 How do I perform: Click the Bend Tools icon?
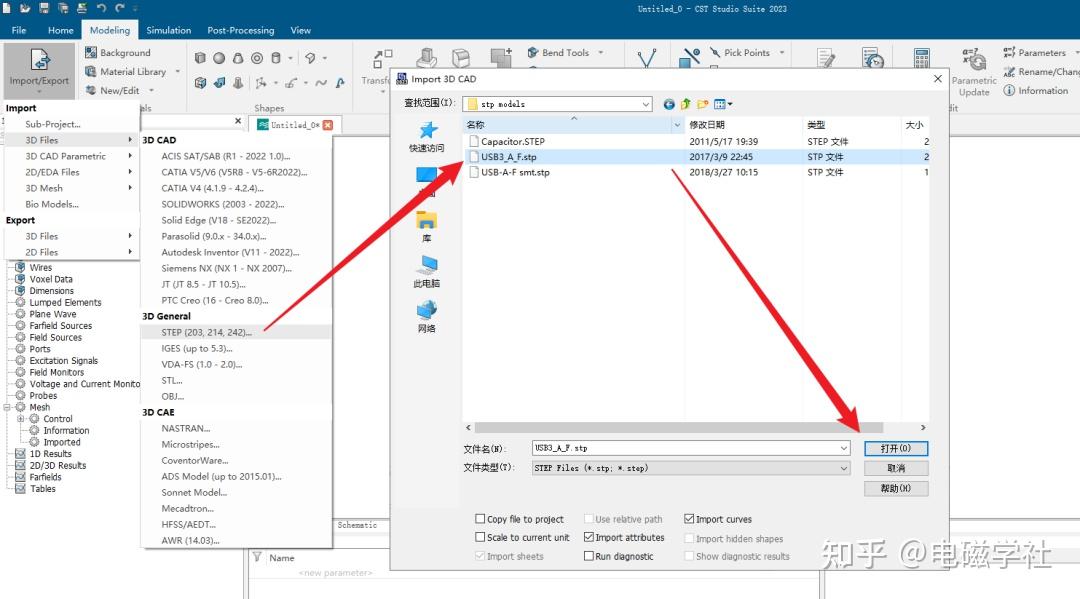(x=533, y=52)
